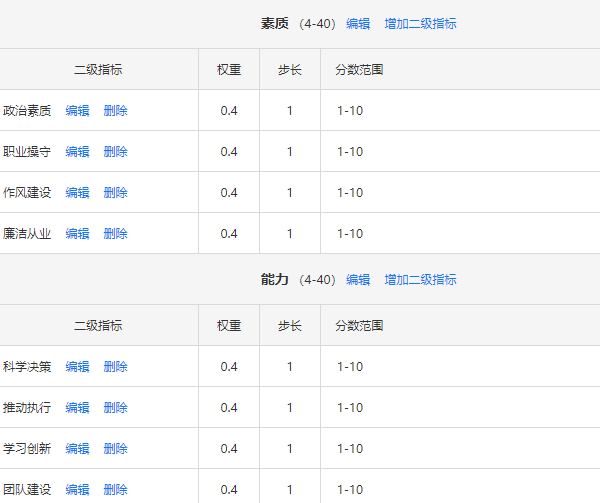Delete the 作风建设 indicator
Viewport: 600px width, 503px height.
(x=116, y=192)
